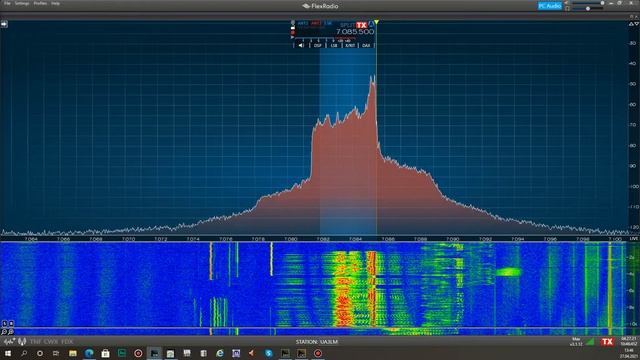The image size is (640, 360).
Task: Click second status bar icon beside waveform
Action: [22, 341]
